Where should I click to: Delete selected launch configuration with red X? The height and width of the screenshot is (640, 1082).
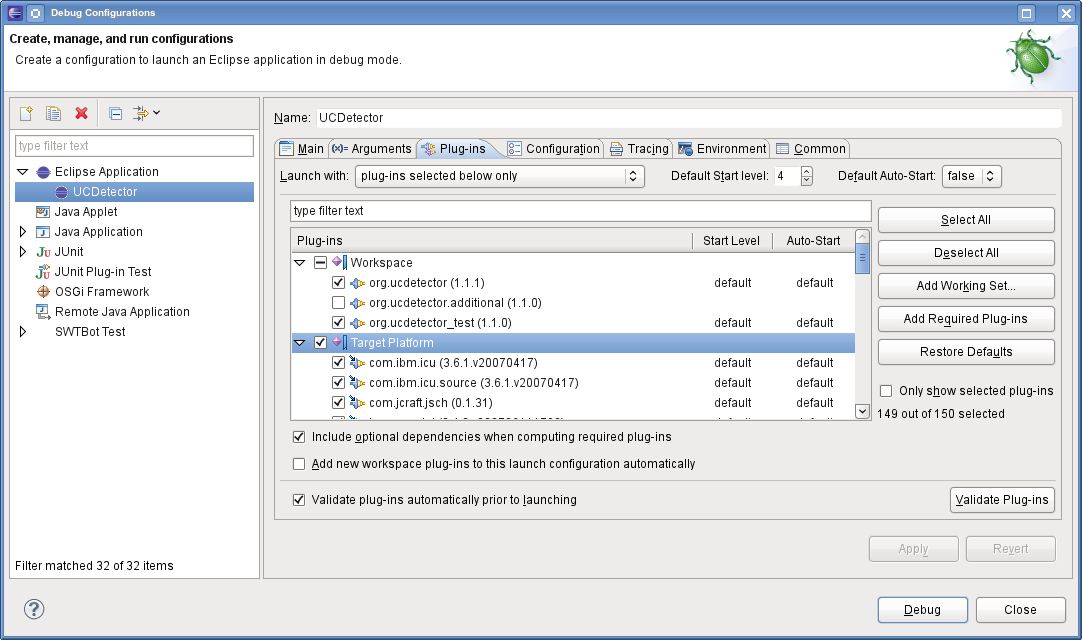tap(81, 113)
